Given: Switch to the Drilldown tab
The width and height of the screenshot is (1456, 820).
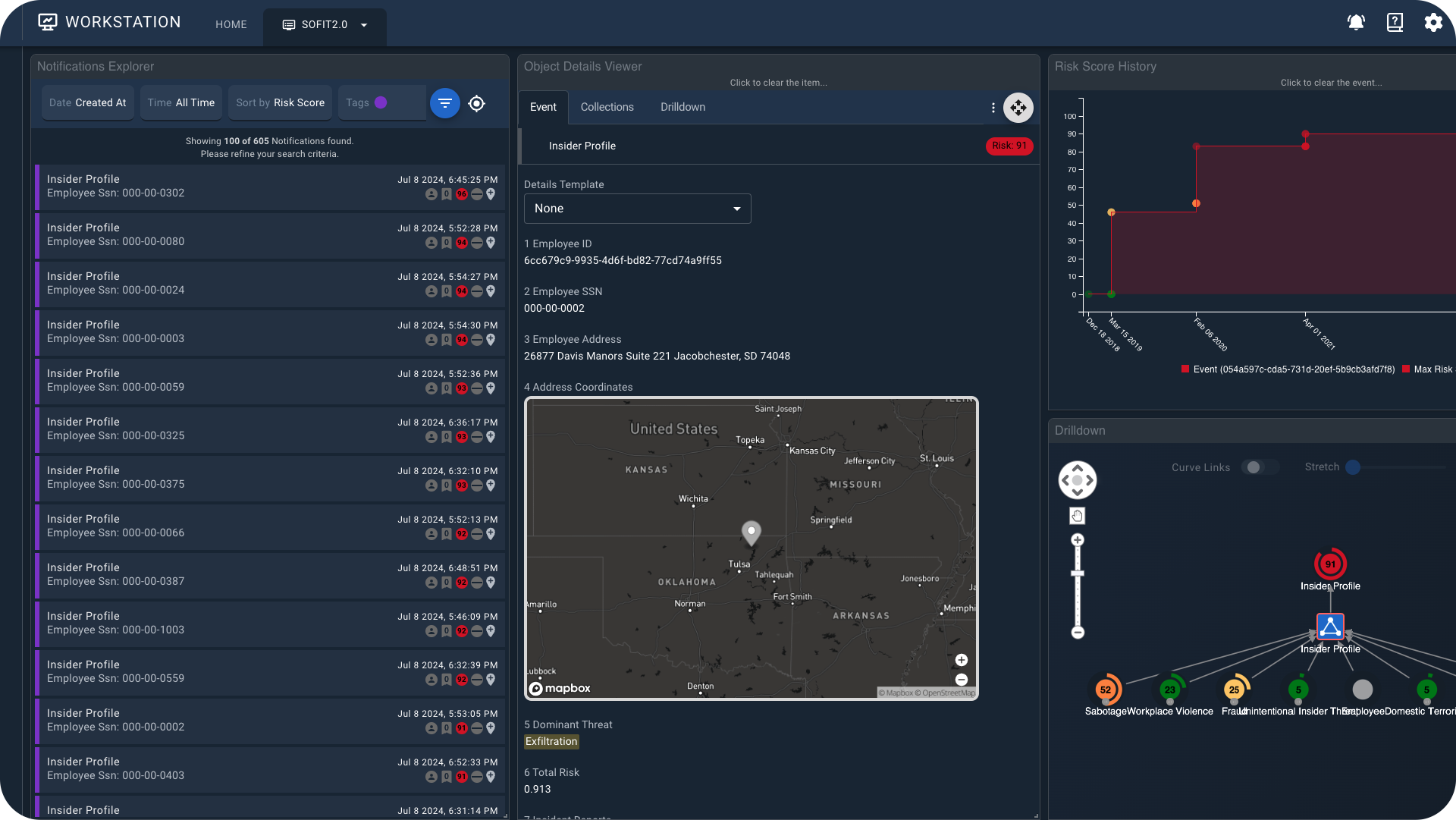Looking at the screenshot, I should (x=683, y=107).
